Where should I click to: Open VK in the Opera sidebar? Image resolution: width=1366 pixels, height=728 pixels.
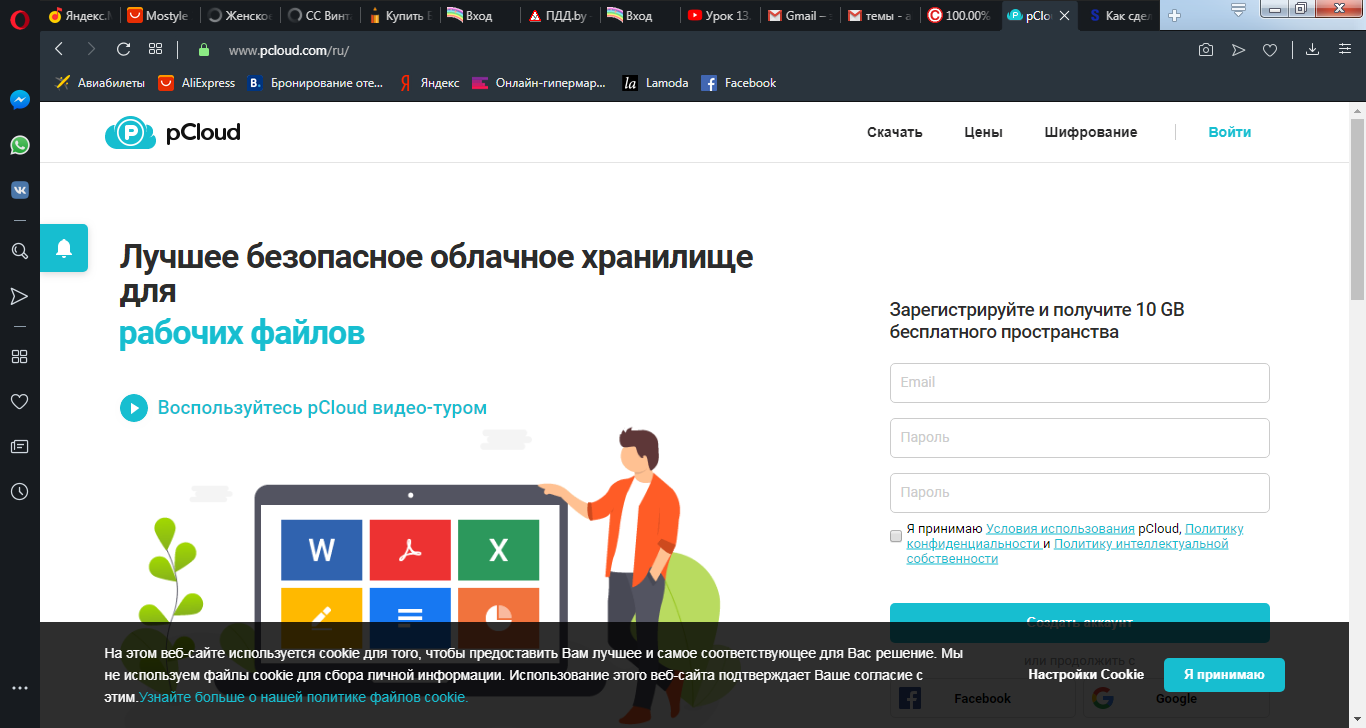coord(19,190)
